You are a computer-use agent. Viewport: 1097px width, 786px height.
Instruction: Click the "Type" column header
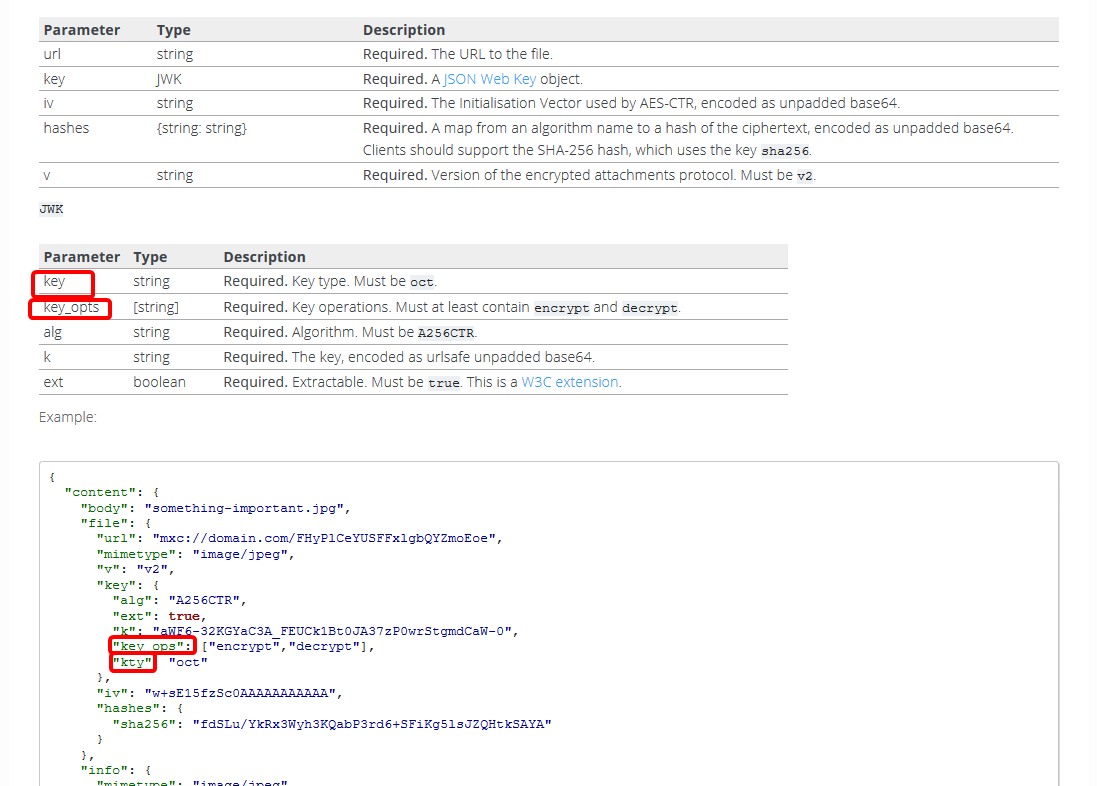[x=172, y=29]
